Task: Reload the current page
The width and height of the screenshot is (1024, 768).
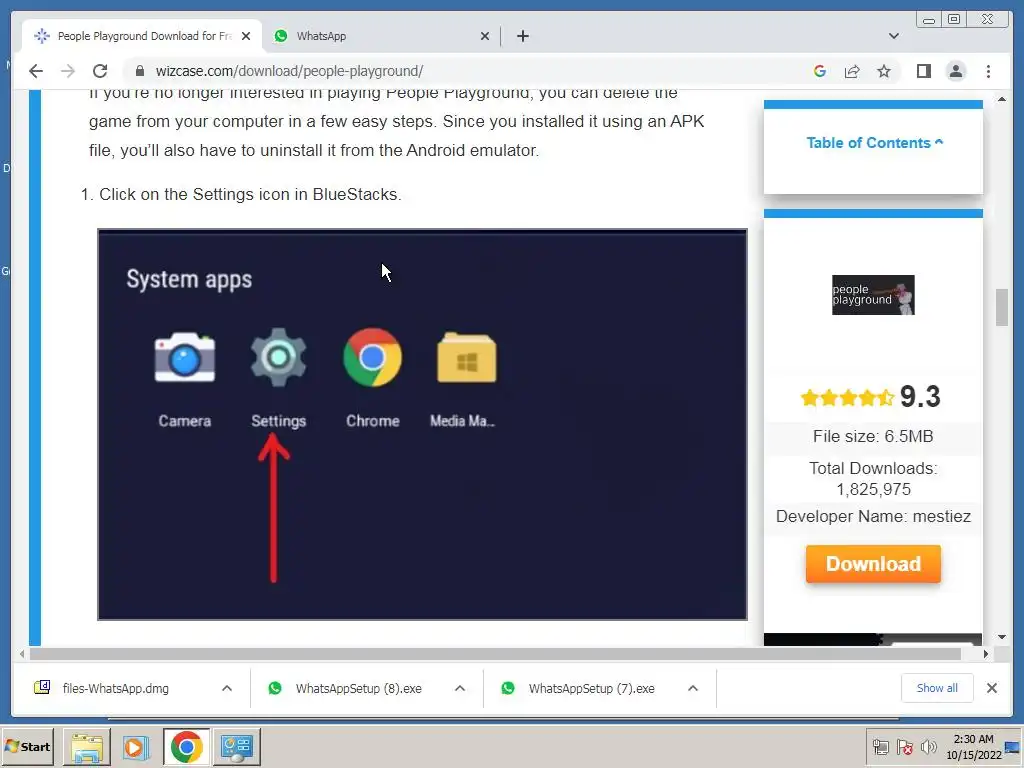Action: click(x=100, y=71)
